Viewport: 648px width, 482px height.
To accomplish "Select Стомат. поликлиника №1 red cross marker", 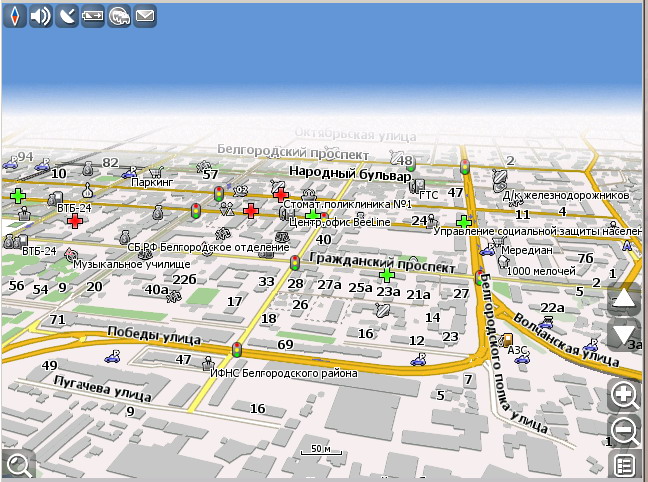I will [x=281, y=194].
